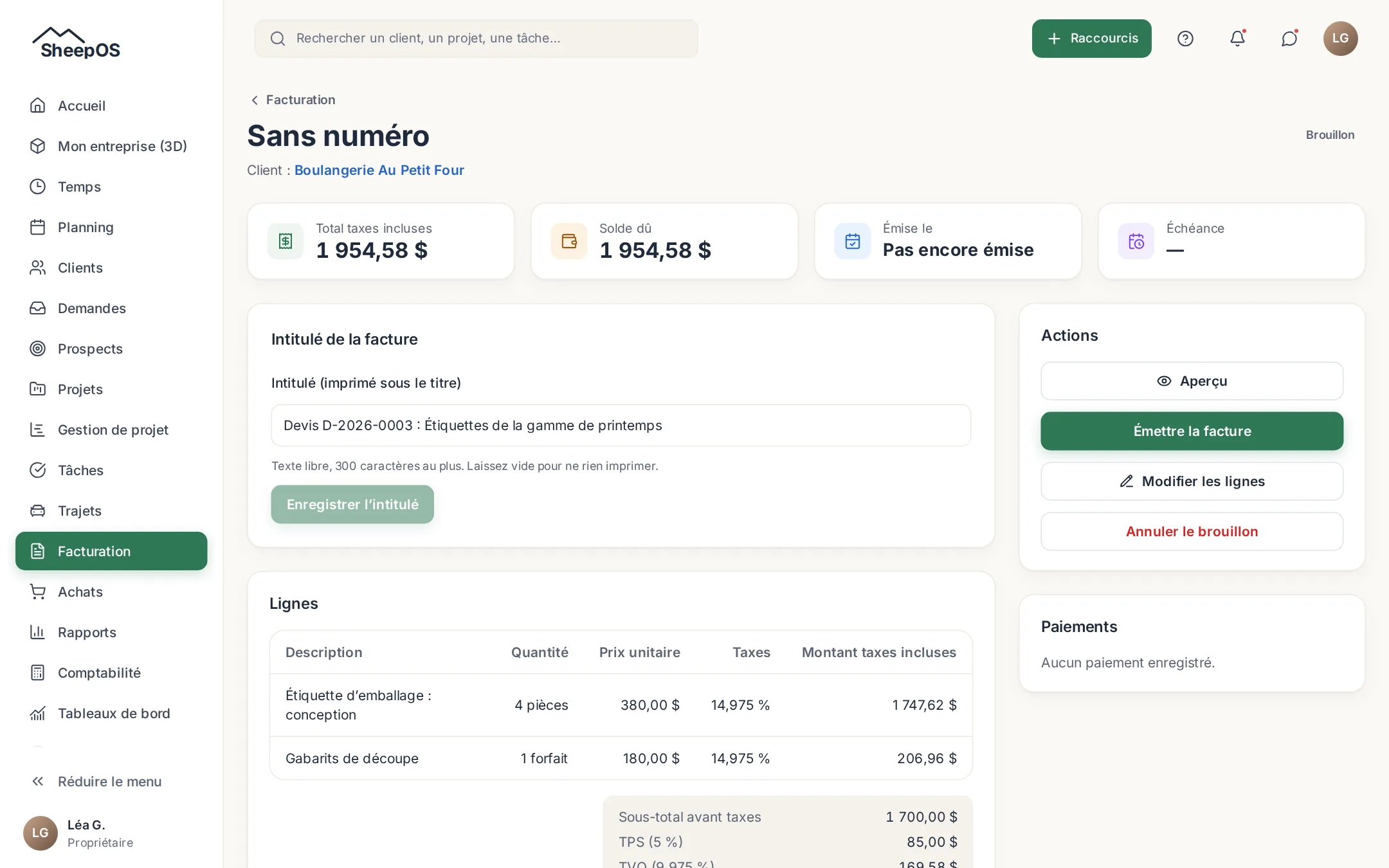Viewport: 1389px width, 868px height.
Task: Open Tableaux de bord
Action: 111,713
